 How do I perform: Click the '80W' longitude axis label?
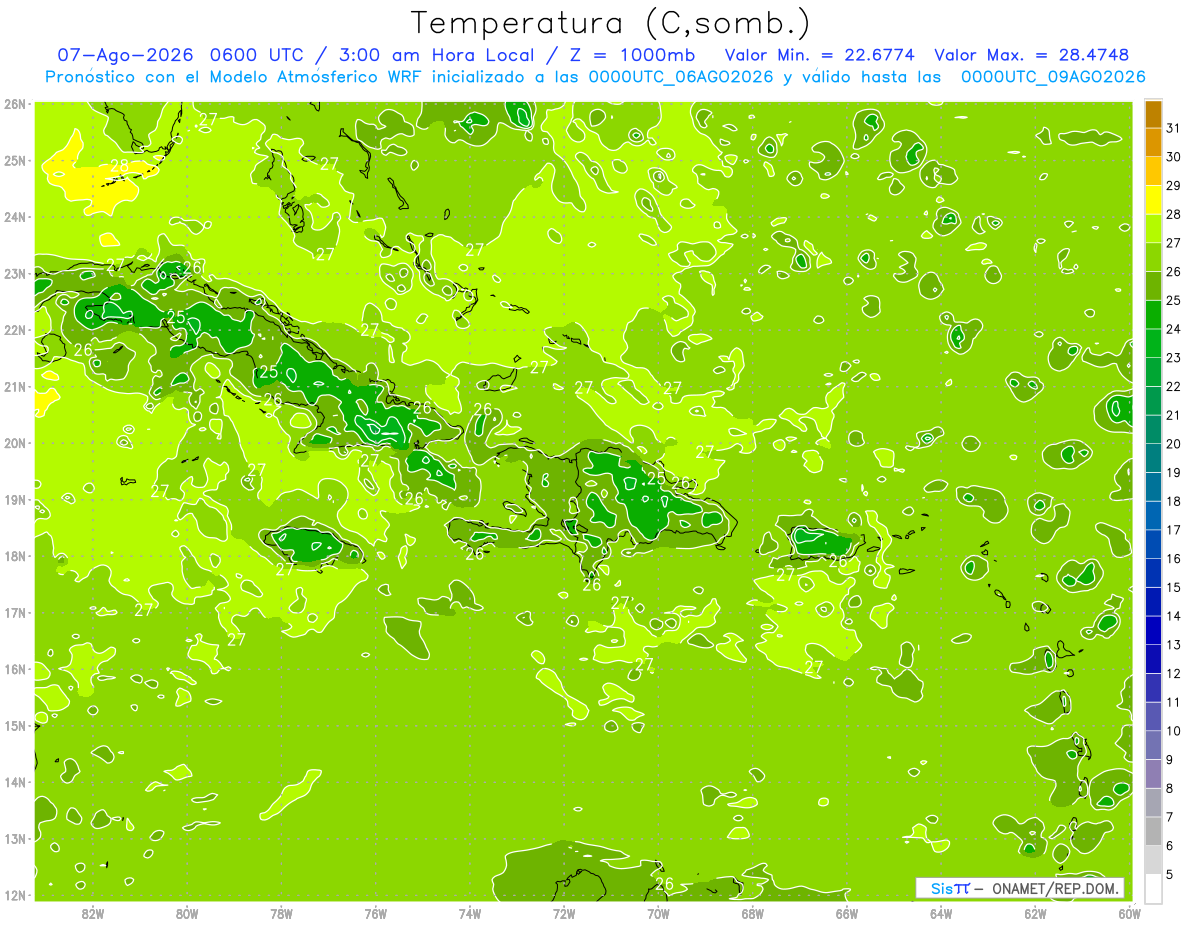pyautogui.click(x=188, y=913)
